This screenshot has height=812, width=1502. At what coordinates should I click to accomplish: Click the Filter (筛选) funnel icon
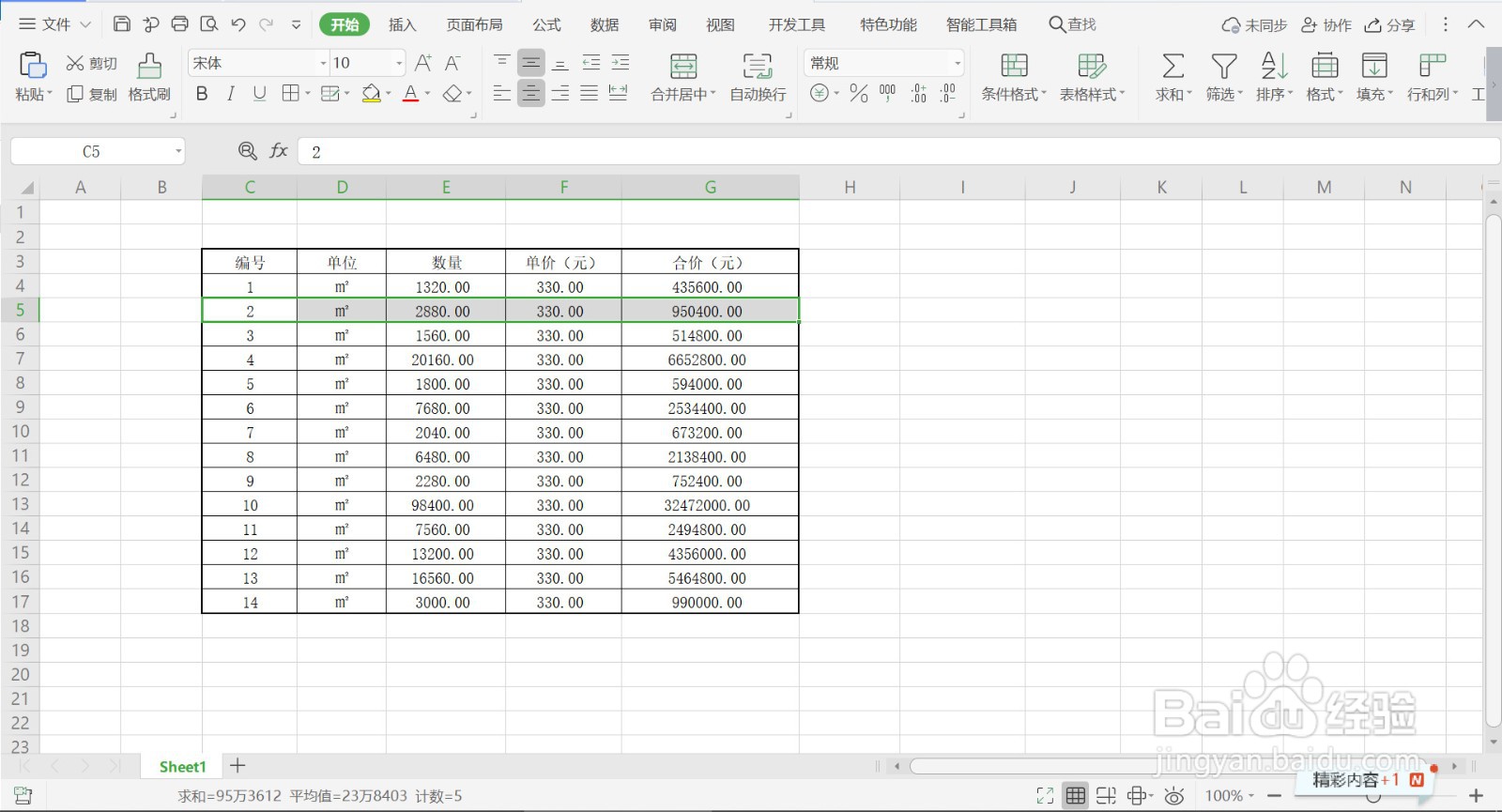(x=1223, y=66)
